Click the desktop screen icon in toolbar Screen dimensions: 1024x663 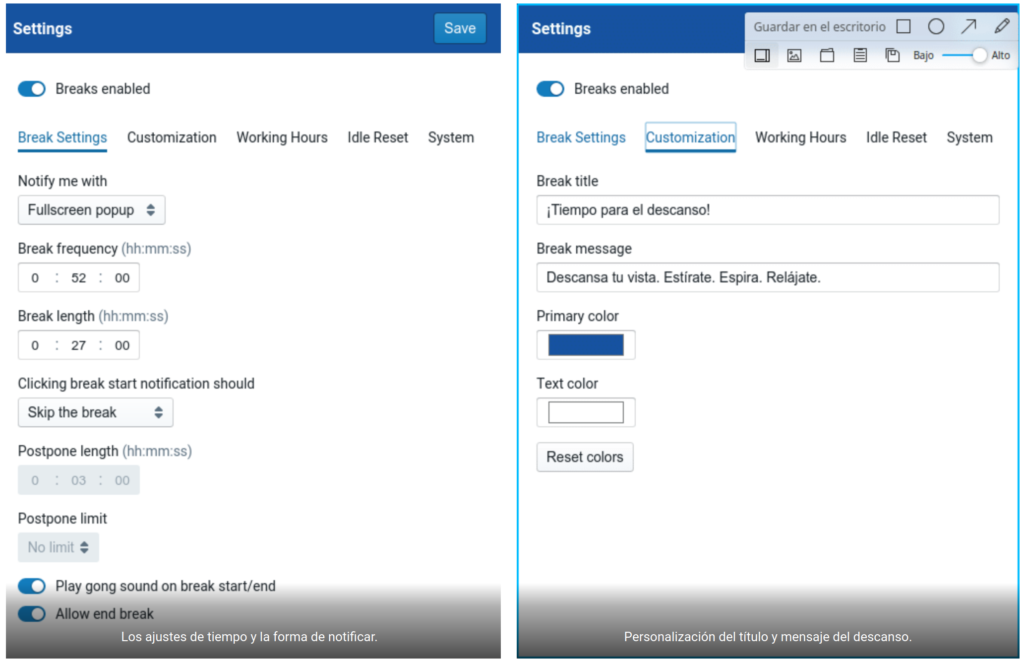click(762, 56)
